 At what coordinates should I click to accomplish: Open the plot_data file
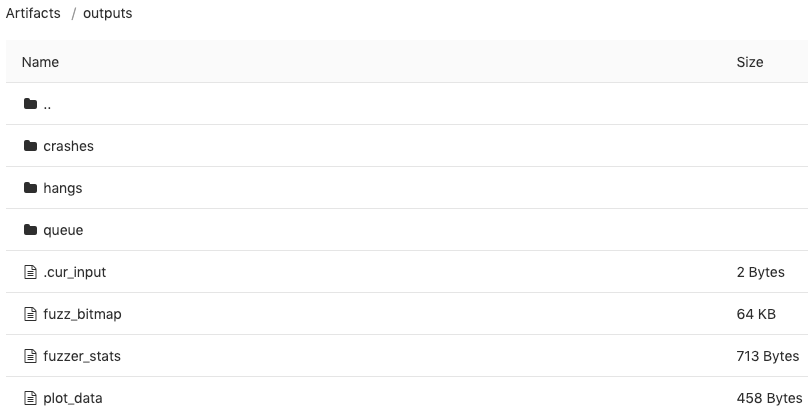pos(72,398)
